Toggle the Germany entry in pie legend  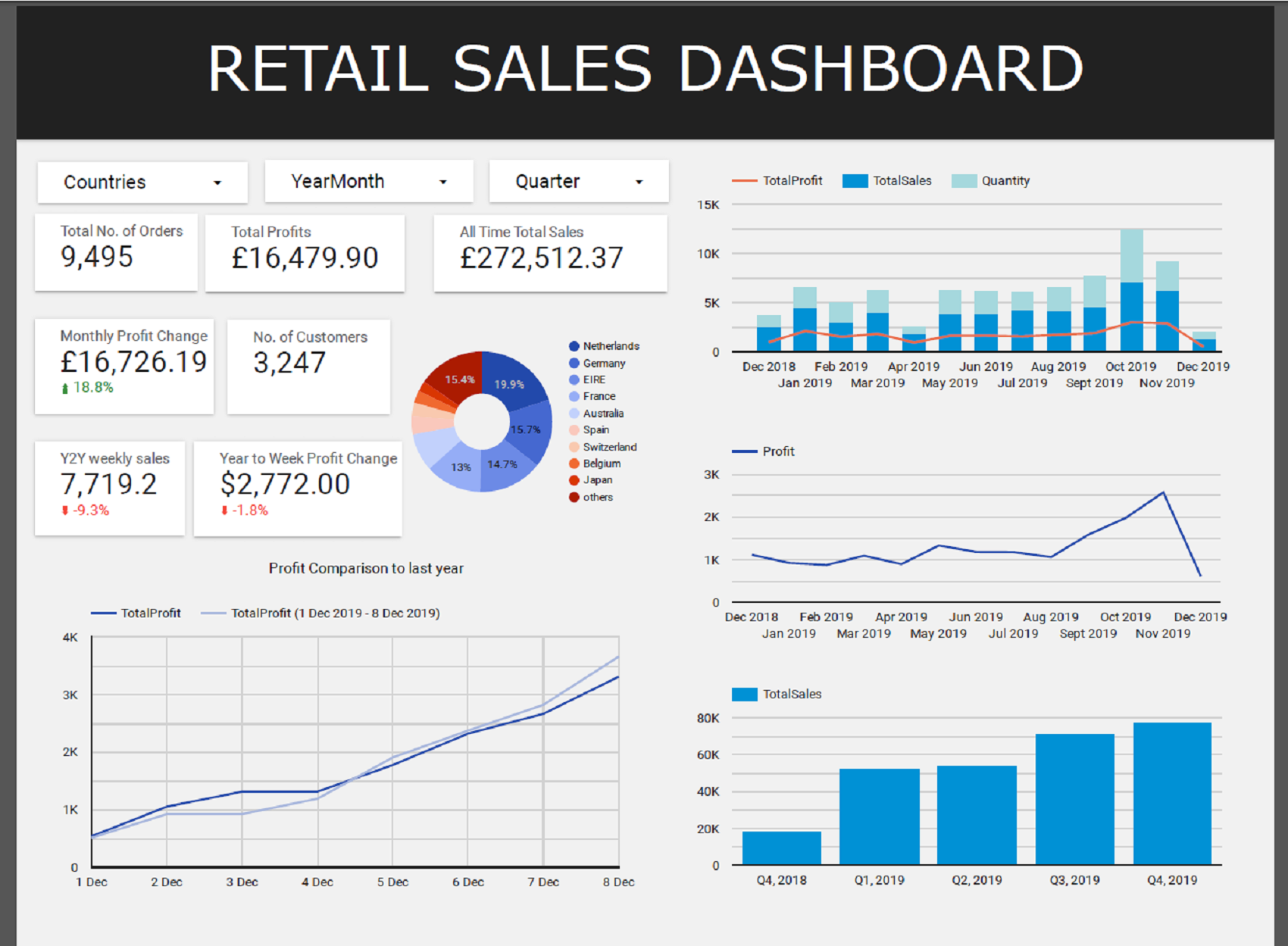pyautogui.click(x=574, y=362)
